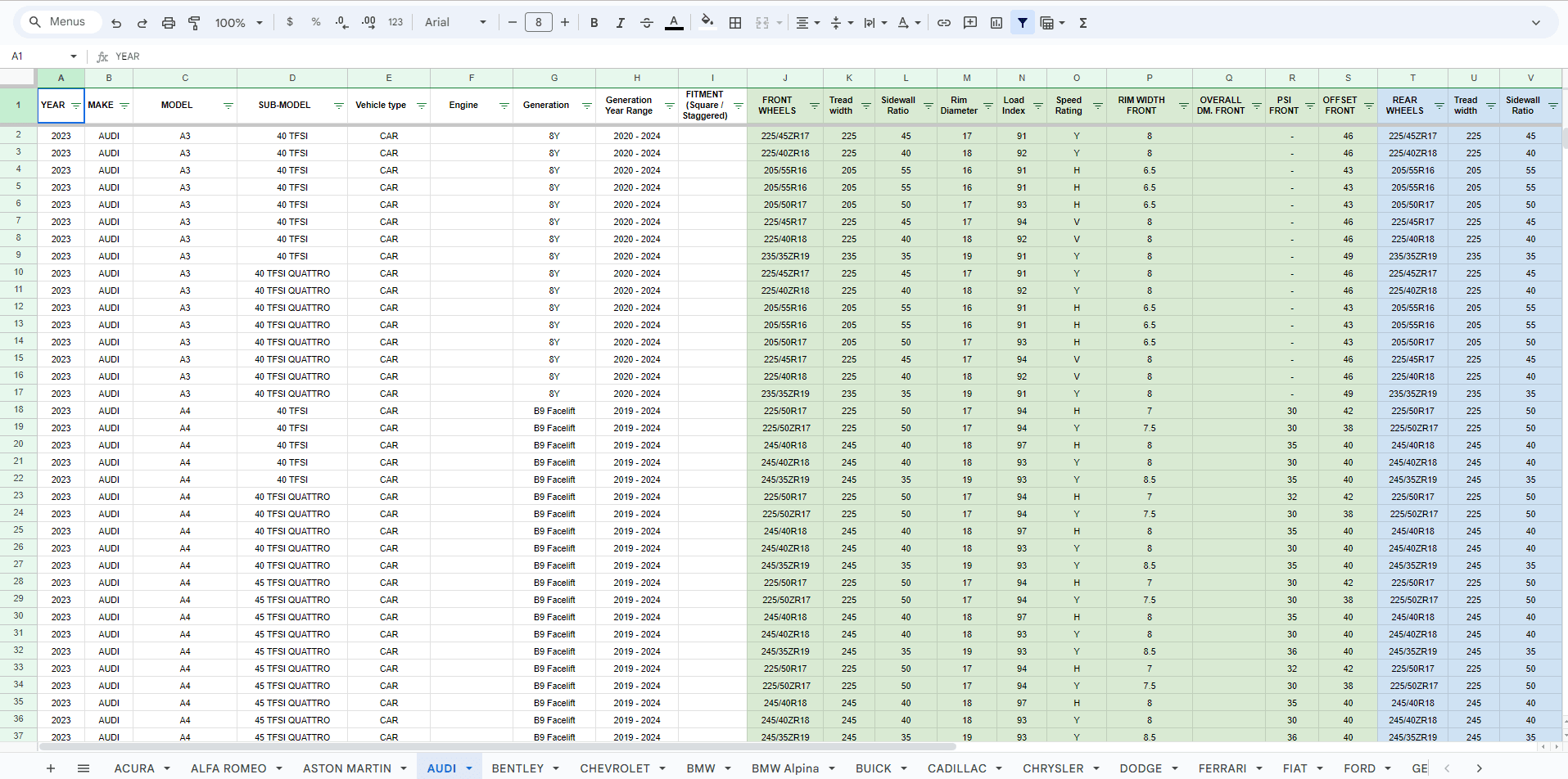Click the Merge cells icon

tap(762, 23)
